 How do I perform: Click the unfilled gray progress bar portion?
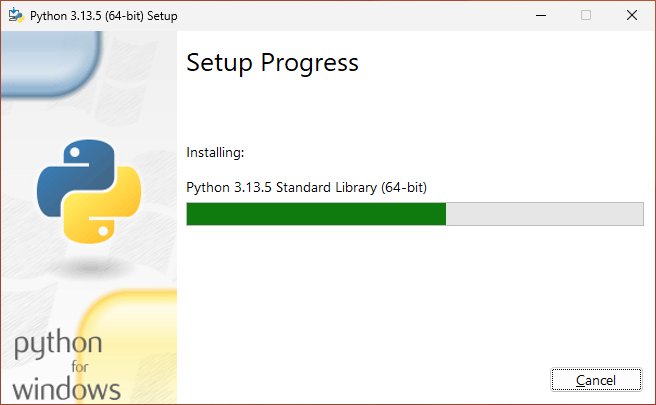545,214
